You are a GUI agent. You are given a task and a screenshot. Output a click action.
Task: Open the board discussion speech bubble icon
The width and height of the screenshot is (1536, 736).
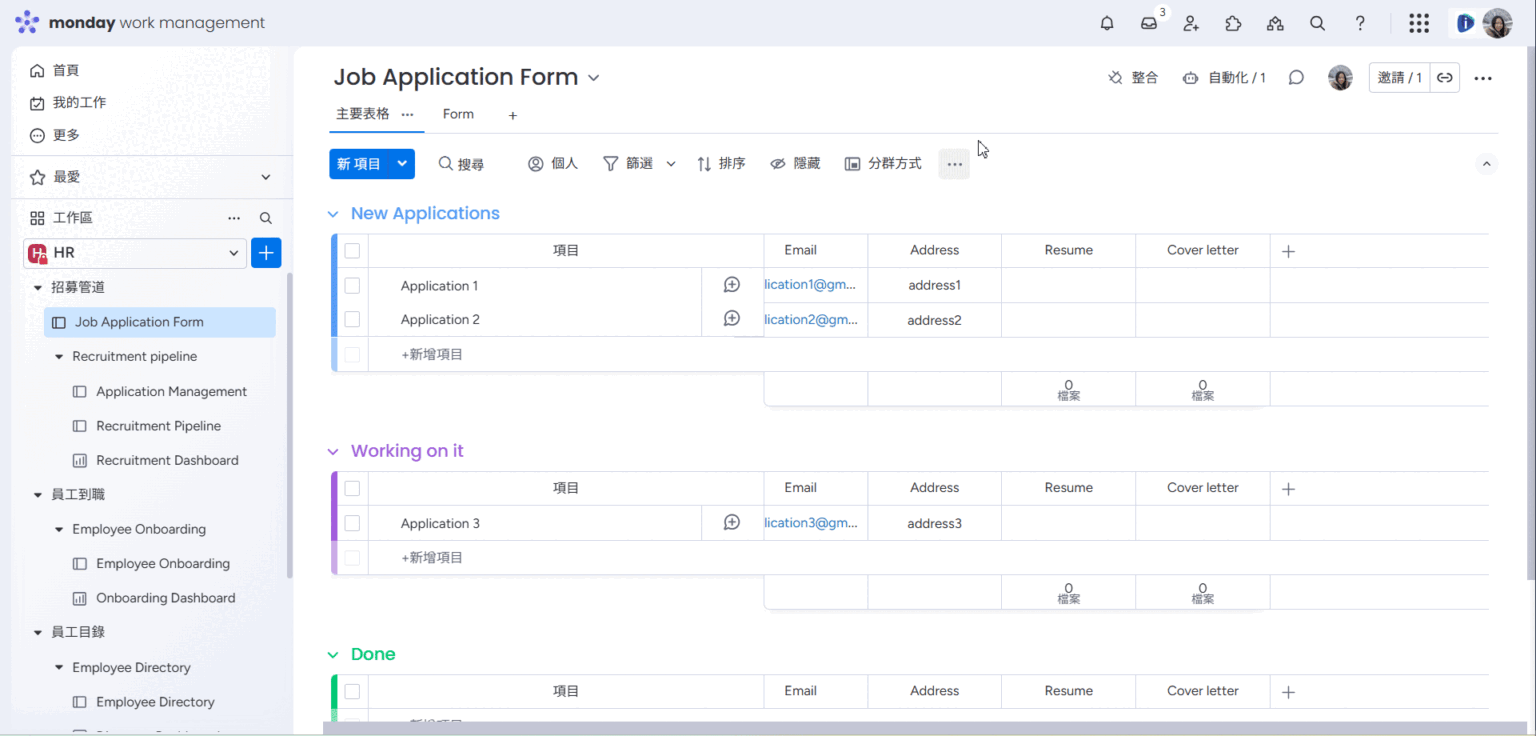(x=1296, y=78)
